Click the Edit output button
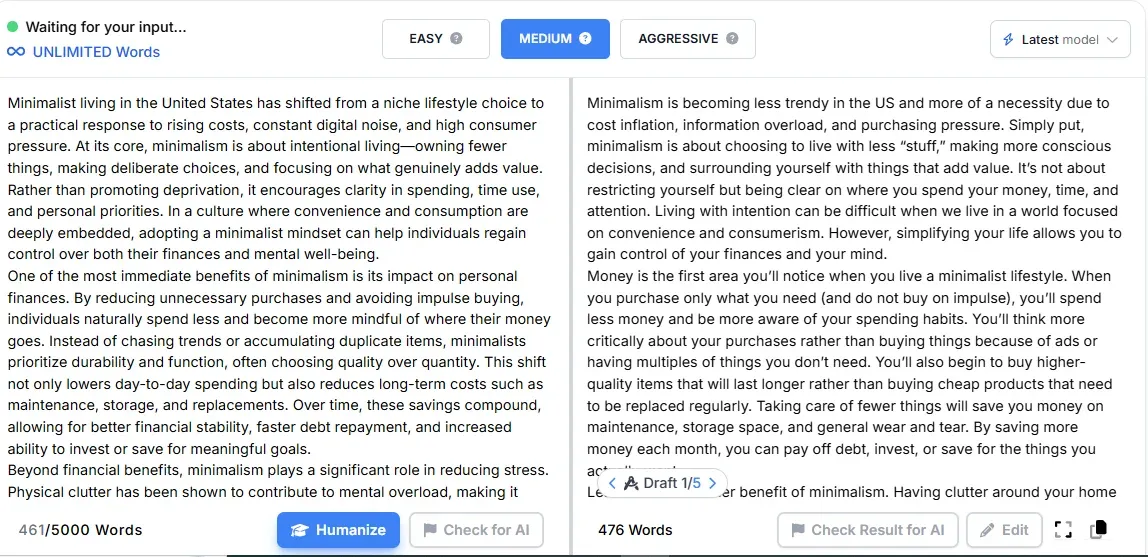The height and width of the screenshot is (557, 1148). click(1004, 530)
